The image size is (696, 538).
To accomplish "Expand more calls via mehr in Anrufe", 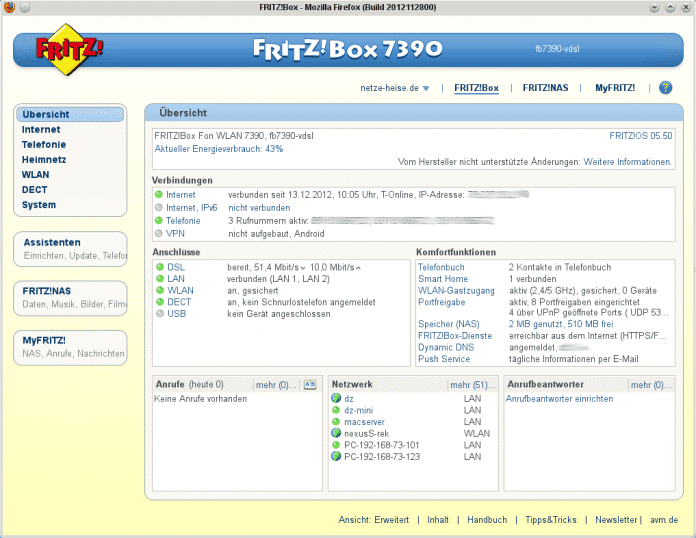I will click(x=276, y=384).
